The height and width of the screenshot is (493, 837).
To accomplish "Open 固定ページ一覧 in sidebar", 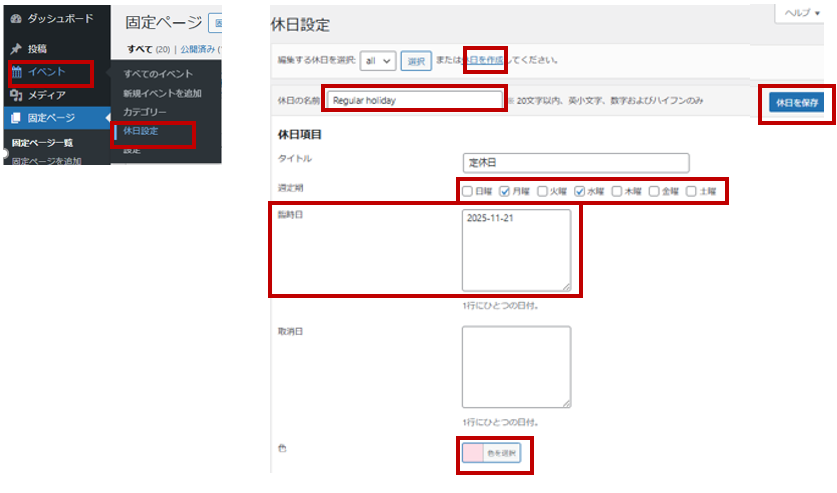I will tap(42, 143).
